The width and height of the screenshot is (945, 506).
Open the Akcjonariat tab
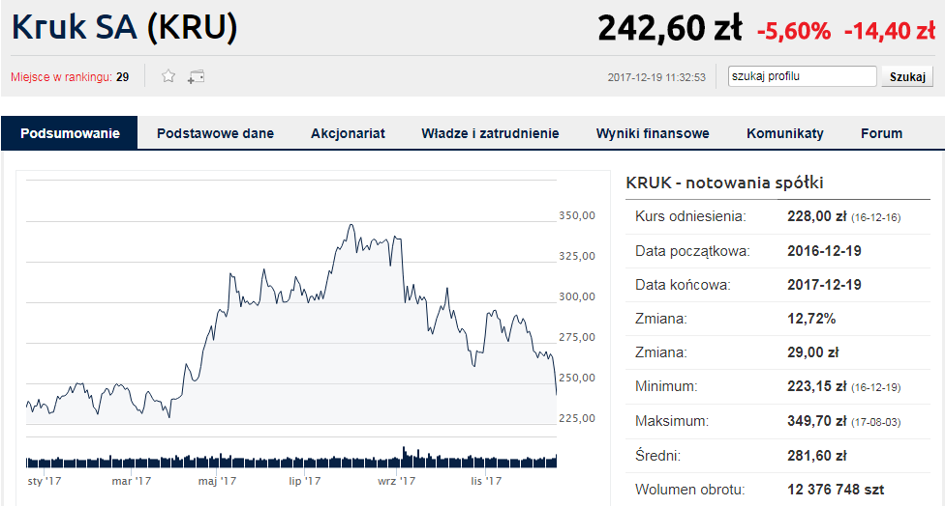(348, 133)
